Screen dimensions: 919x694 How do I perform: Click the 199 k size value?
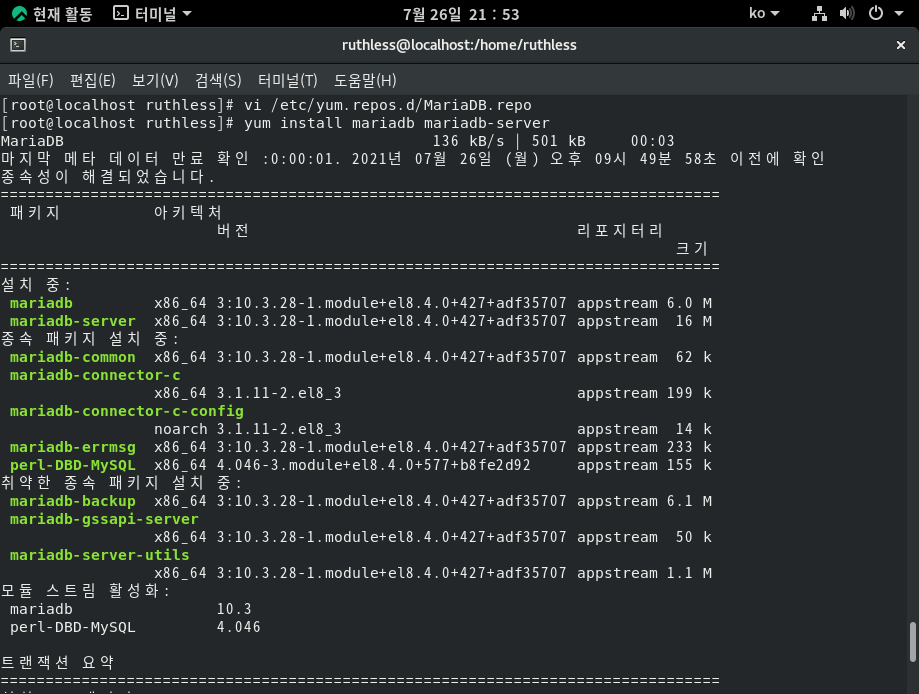(x=689, y=393)
